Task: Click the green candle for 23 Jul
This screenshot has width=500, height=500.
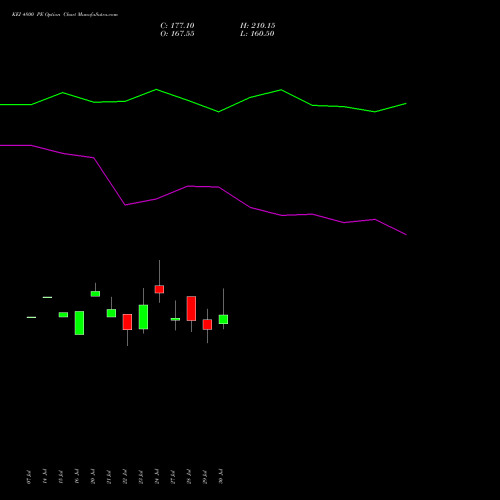Action: (x=143, y=317)
